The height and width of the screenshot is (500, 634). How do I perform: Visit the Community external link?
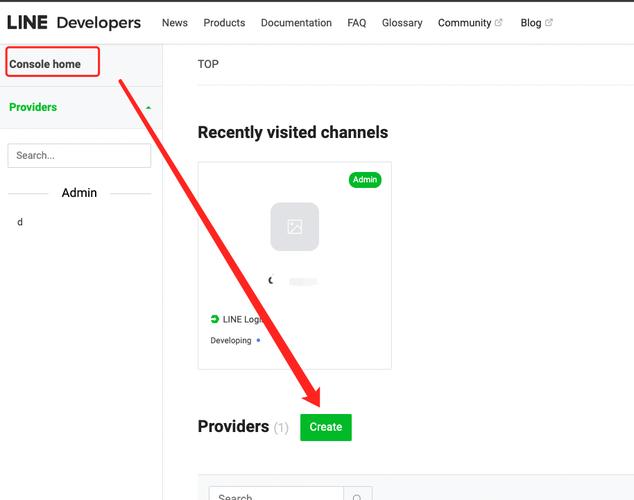click(x=470, y=23)
